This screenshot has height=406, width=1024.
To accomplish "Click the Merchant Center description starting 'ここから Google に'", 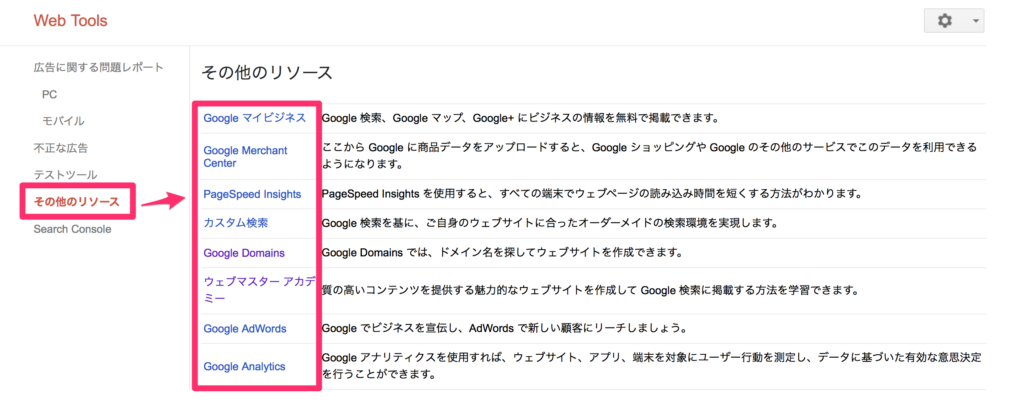I will click(650, 157).
